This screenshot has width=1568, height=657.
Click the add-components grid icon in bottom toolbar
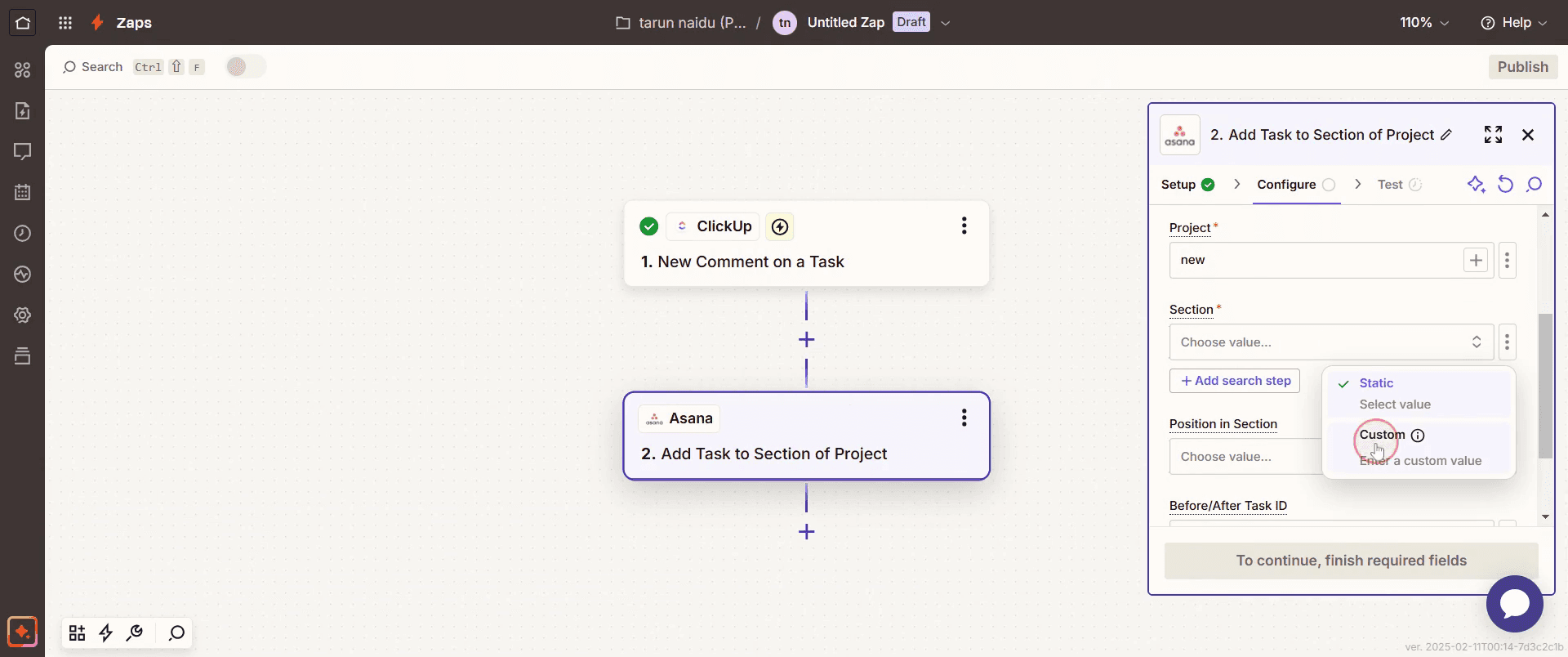pos(77,633)
